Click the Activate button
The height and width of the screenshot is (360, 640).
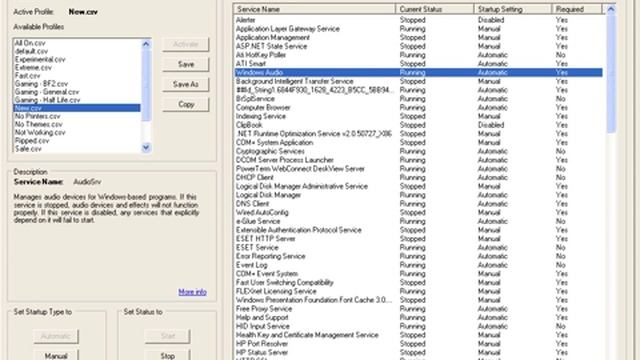coord(186,44)
